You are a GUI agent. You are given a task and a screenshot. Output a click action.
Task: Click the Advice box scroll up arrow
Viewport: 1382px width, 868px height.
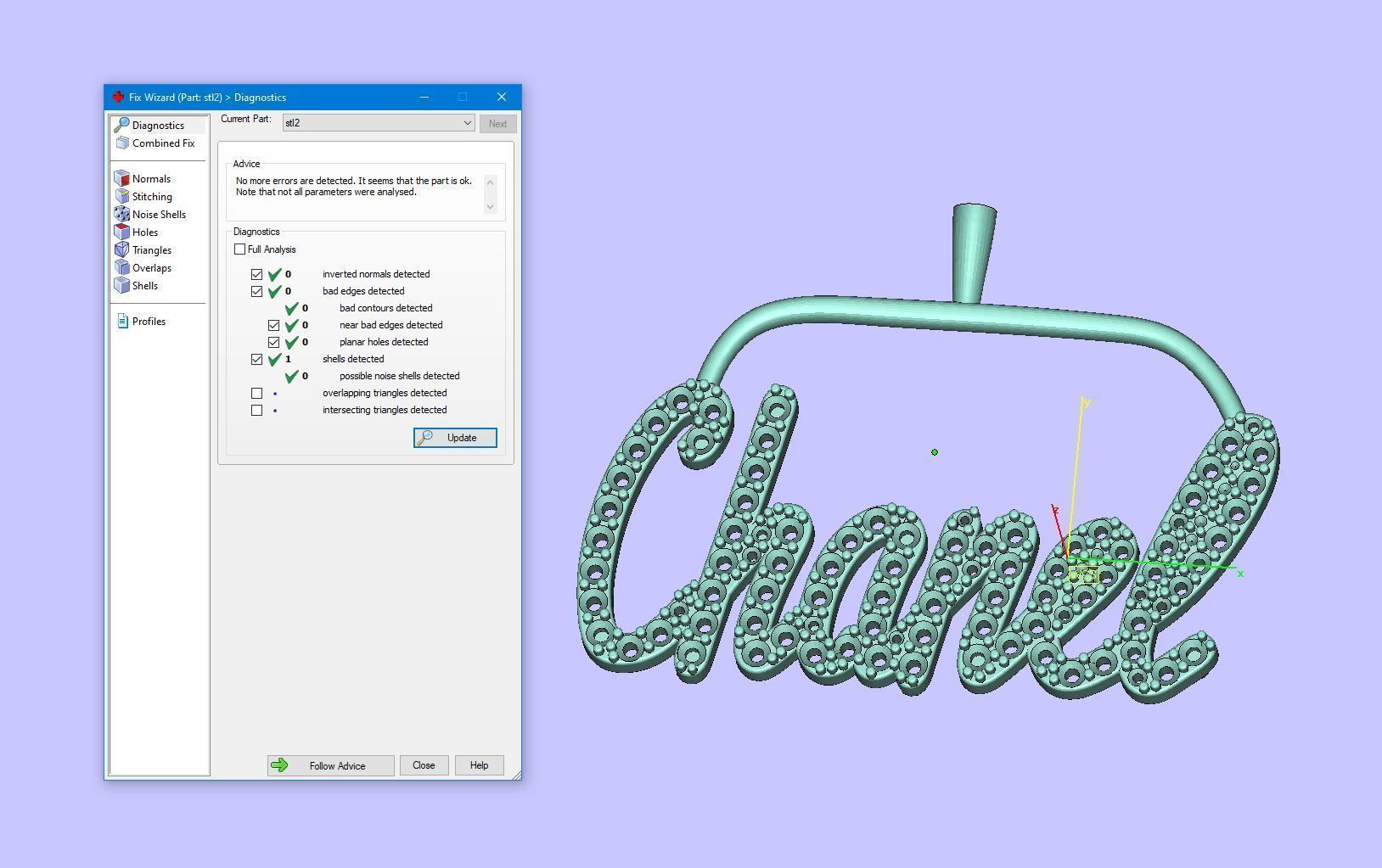(x=490, y=182)
